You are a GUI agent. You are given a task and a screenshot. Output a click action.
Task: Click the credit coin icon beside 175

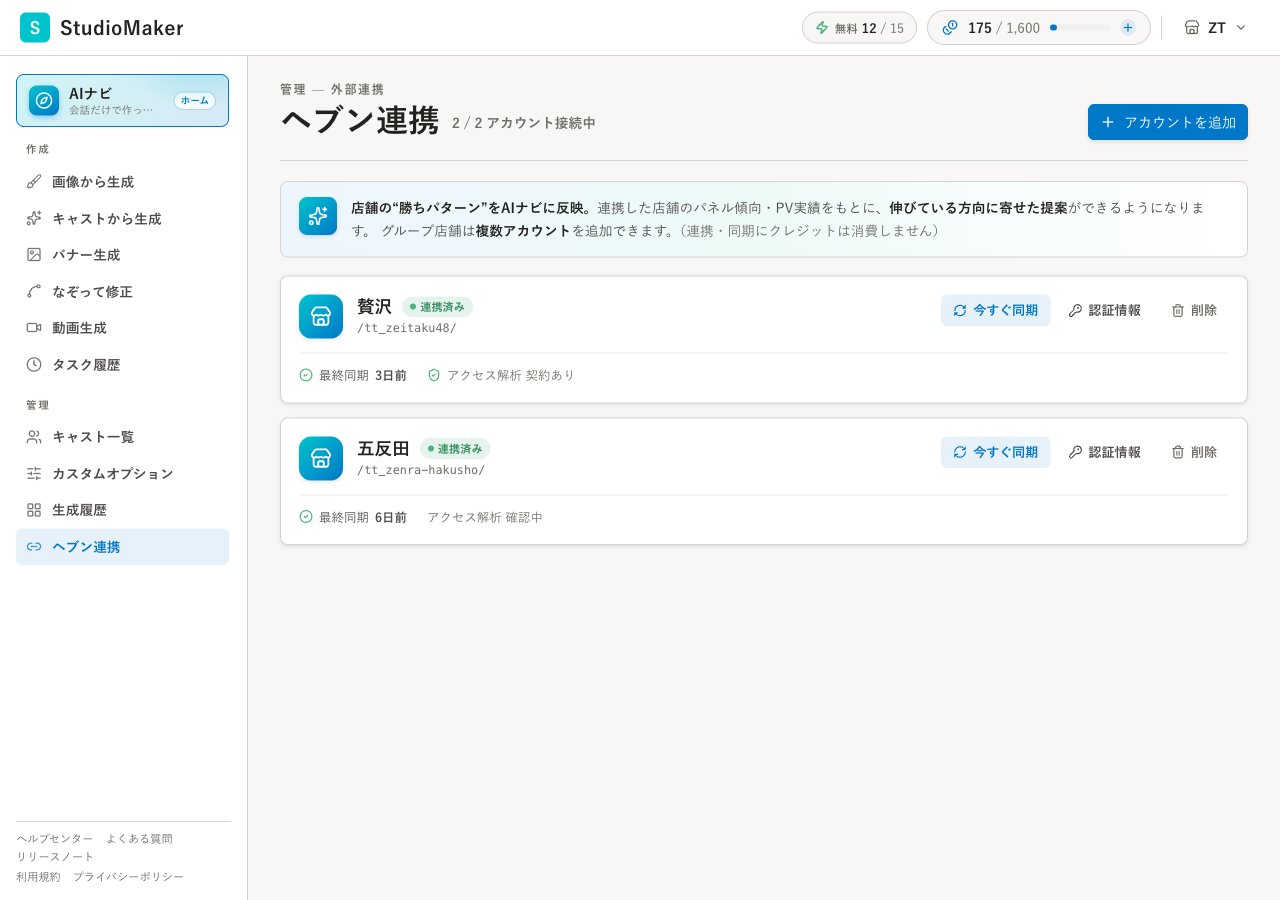(x=950, y=28)
